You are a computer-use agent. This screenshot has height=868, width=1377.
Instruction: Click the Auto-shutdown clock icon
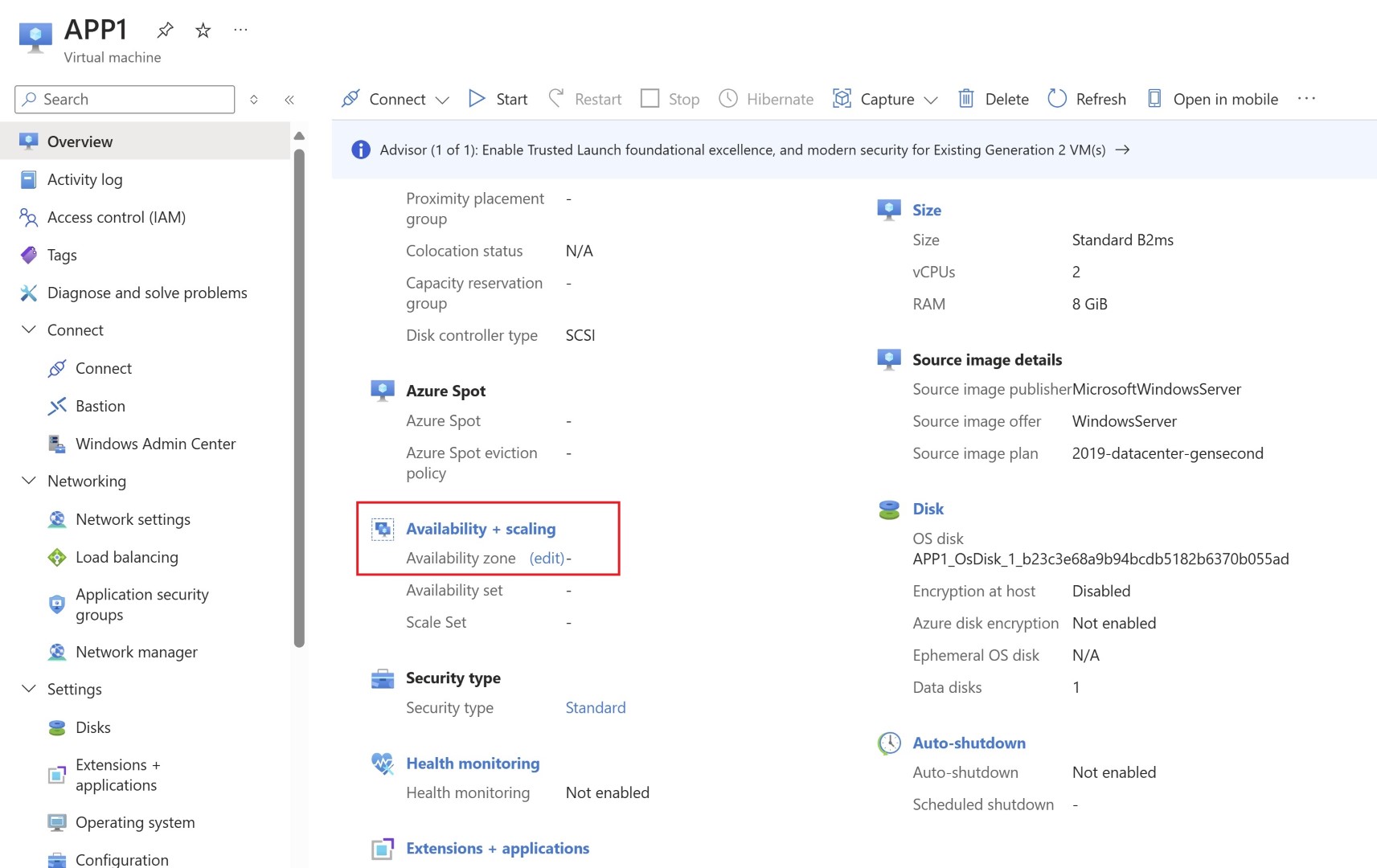click(888, 743)
